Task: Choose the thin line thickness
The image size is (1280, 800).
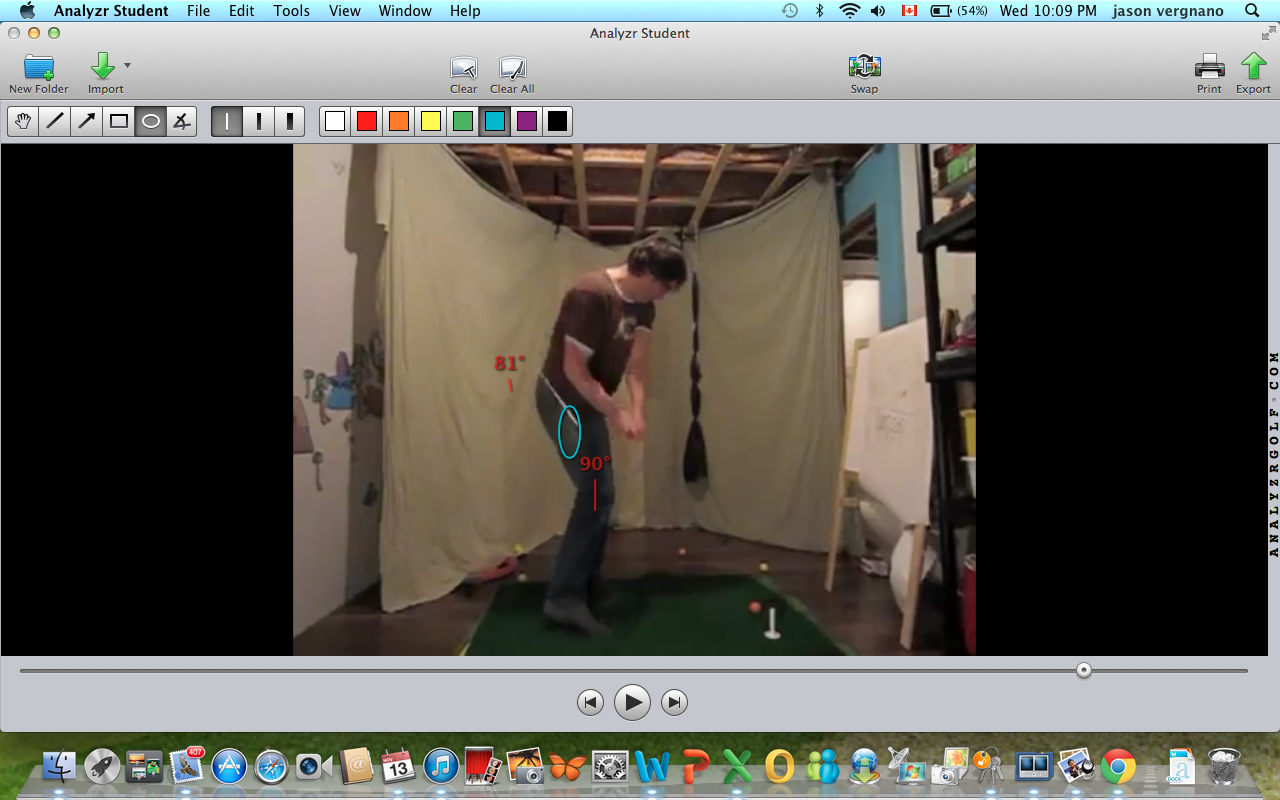Action: (227, 121)
